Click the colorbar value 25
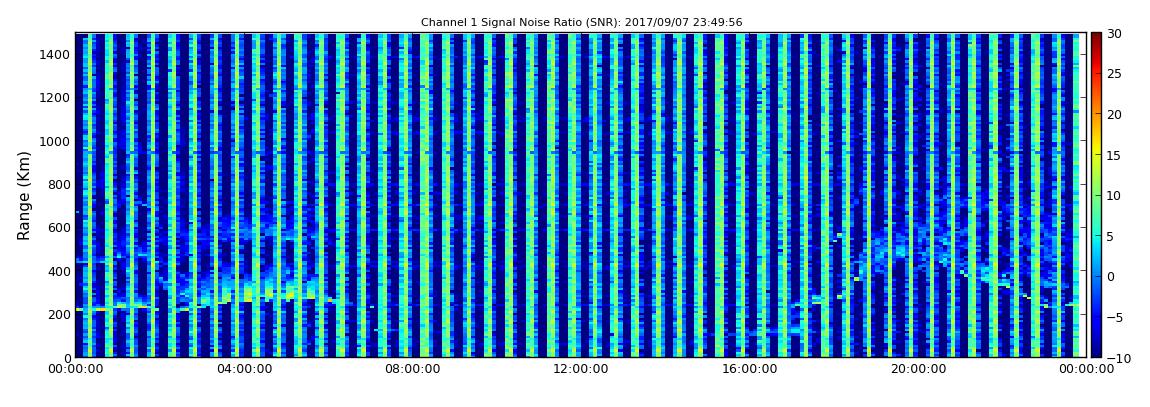 [1114, 74]
